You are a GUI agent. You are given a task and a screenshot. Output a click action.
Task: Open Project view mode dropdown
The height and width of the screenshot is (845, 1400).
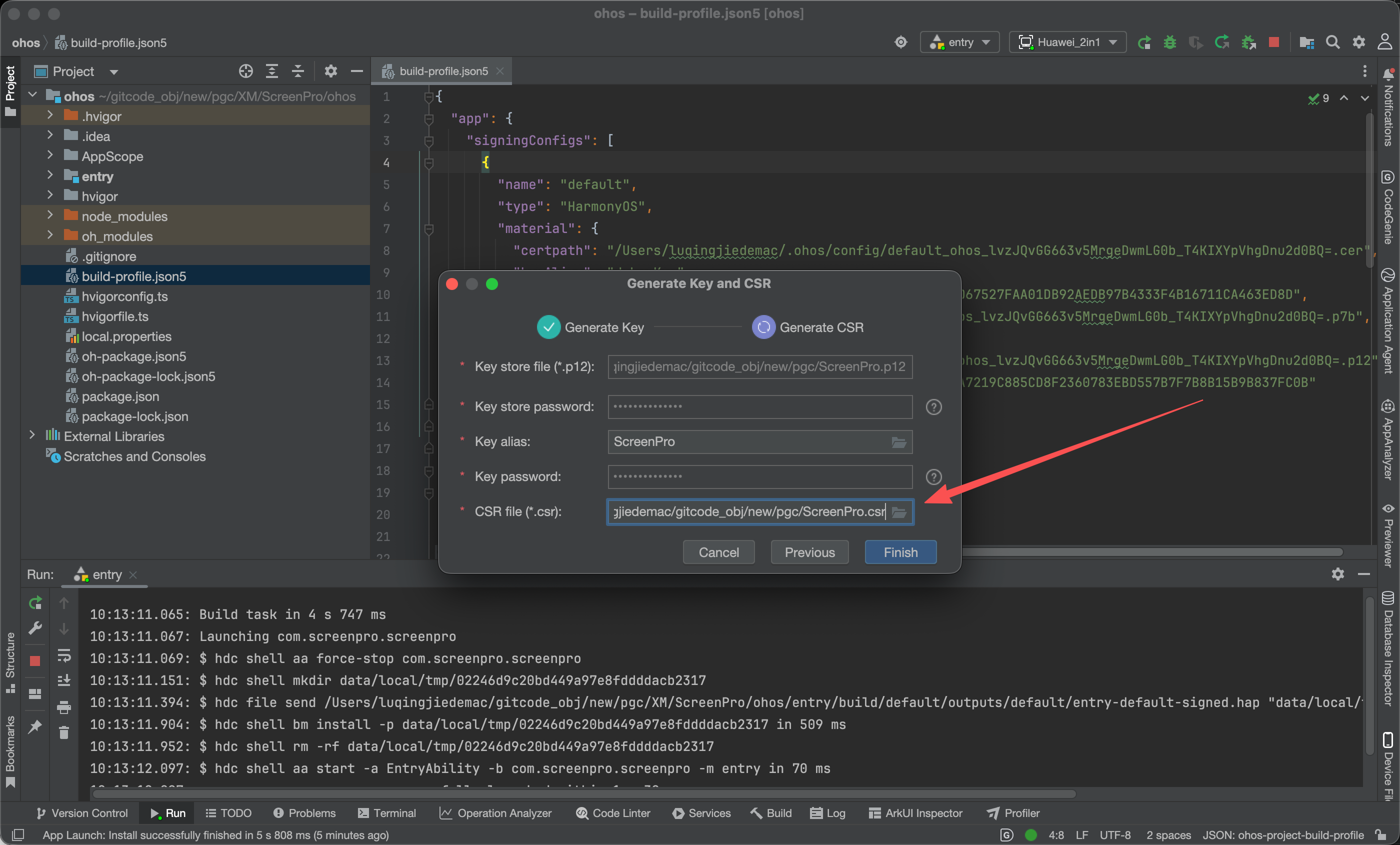tap(113, 72)
